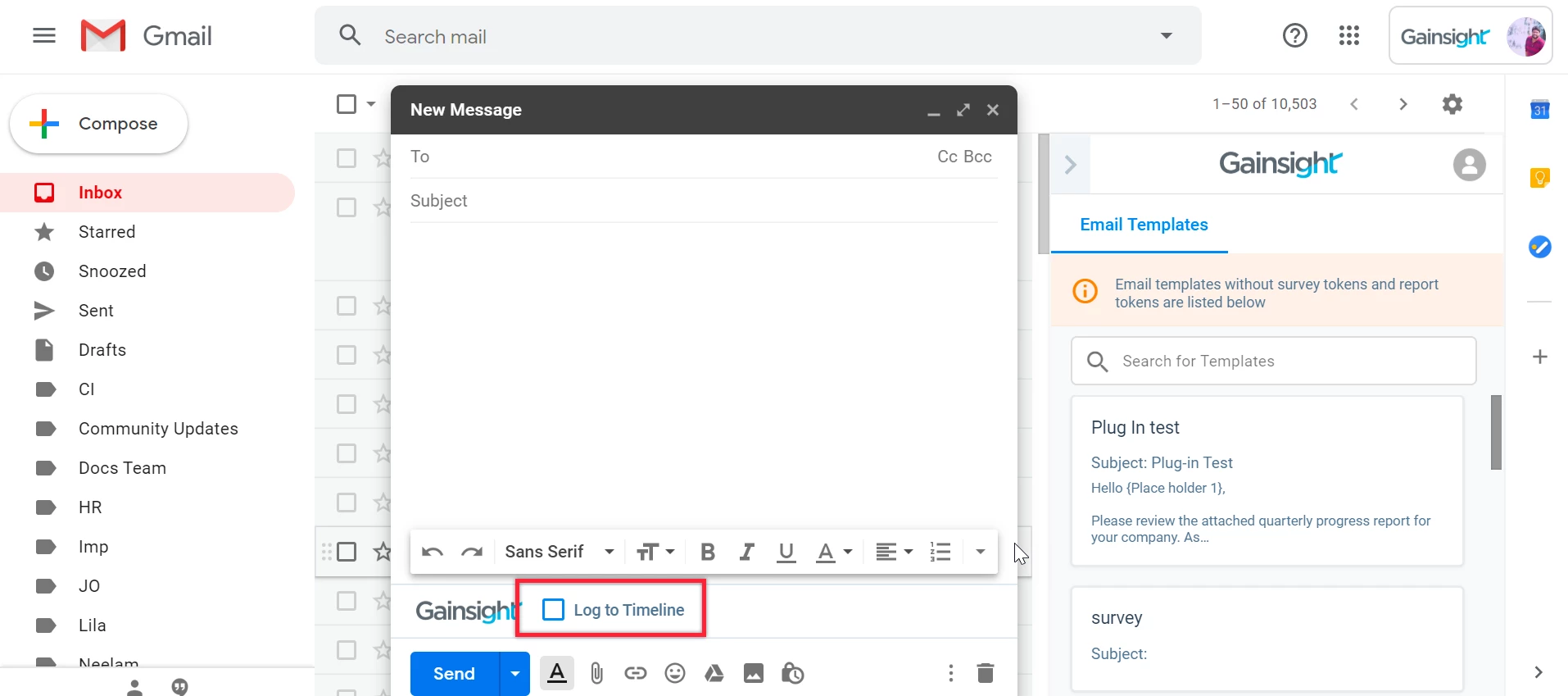Add Cc recipients

[x=948, y=157]
